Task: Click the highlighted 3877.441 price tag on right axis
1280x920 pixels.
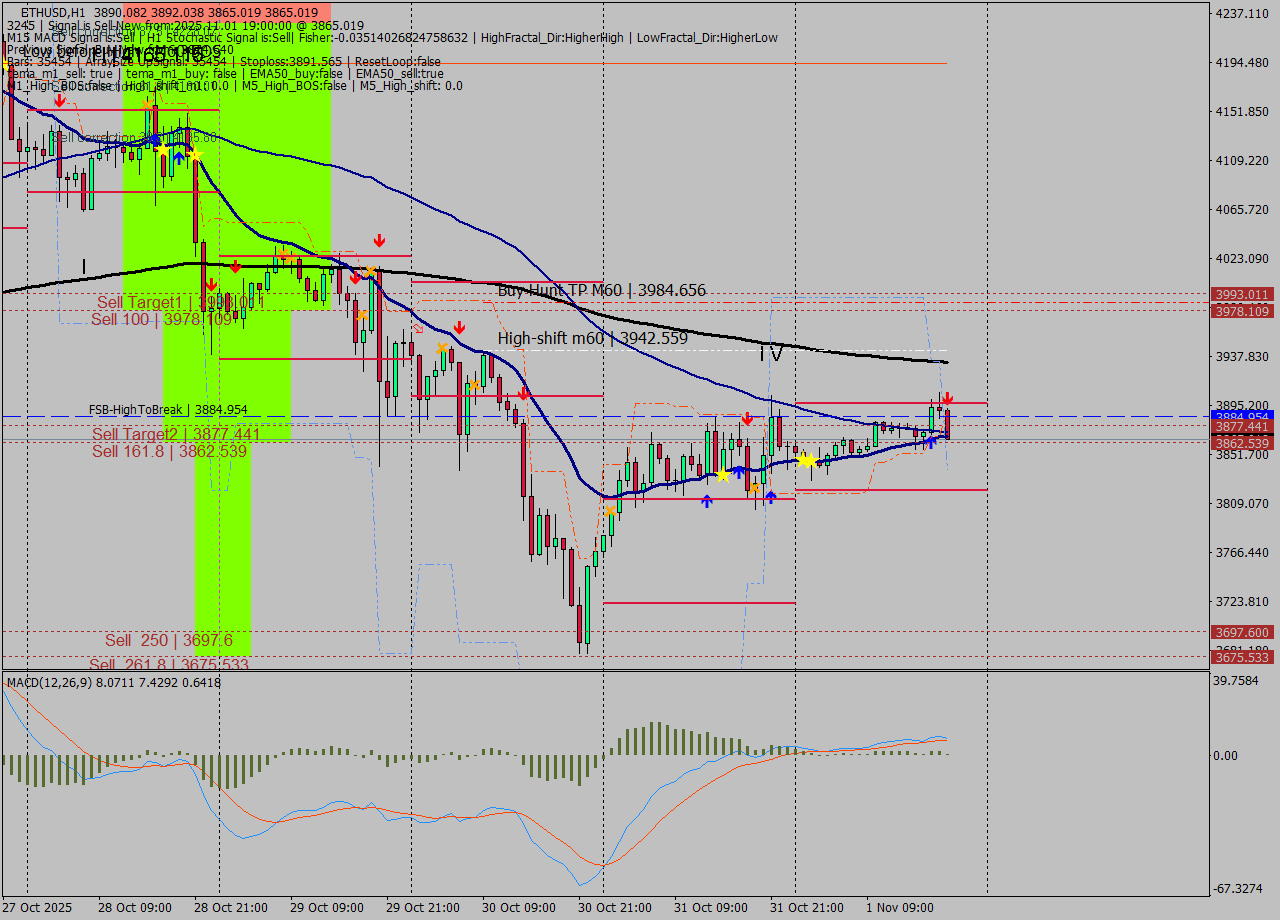Action: click(x=1244, y=426)
